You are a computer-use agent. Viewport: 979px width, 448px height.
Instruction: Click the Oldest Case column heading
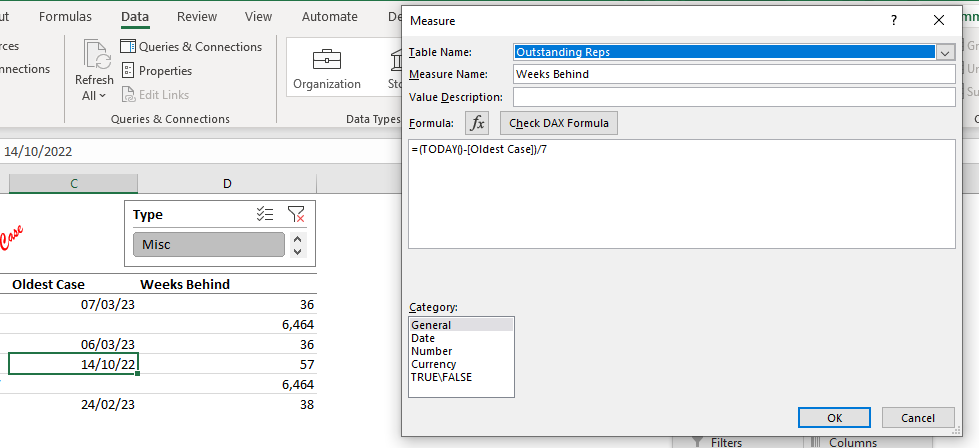48,285
